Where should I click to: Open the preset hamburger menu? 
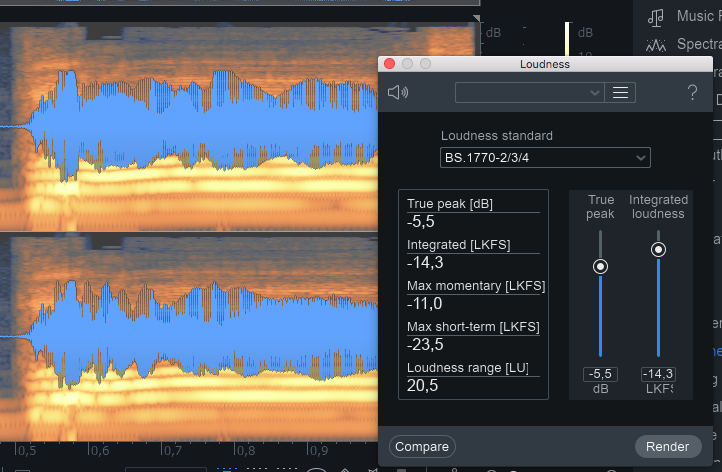pos(620,93)
